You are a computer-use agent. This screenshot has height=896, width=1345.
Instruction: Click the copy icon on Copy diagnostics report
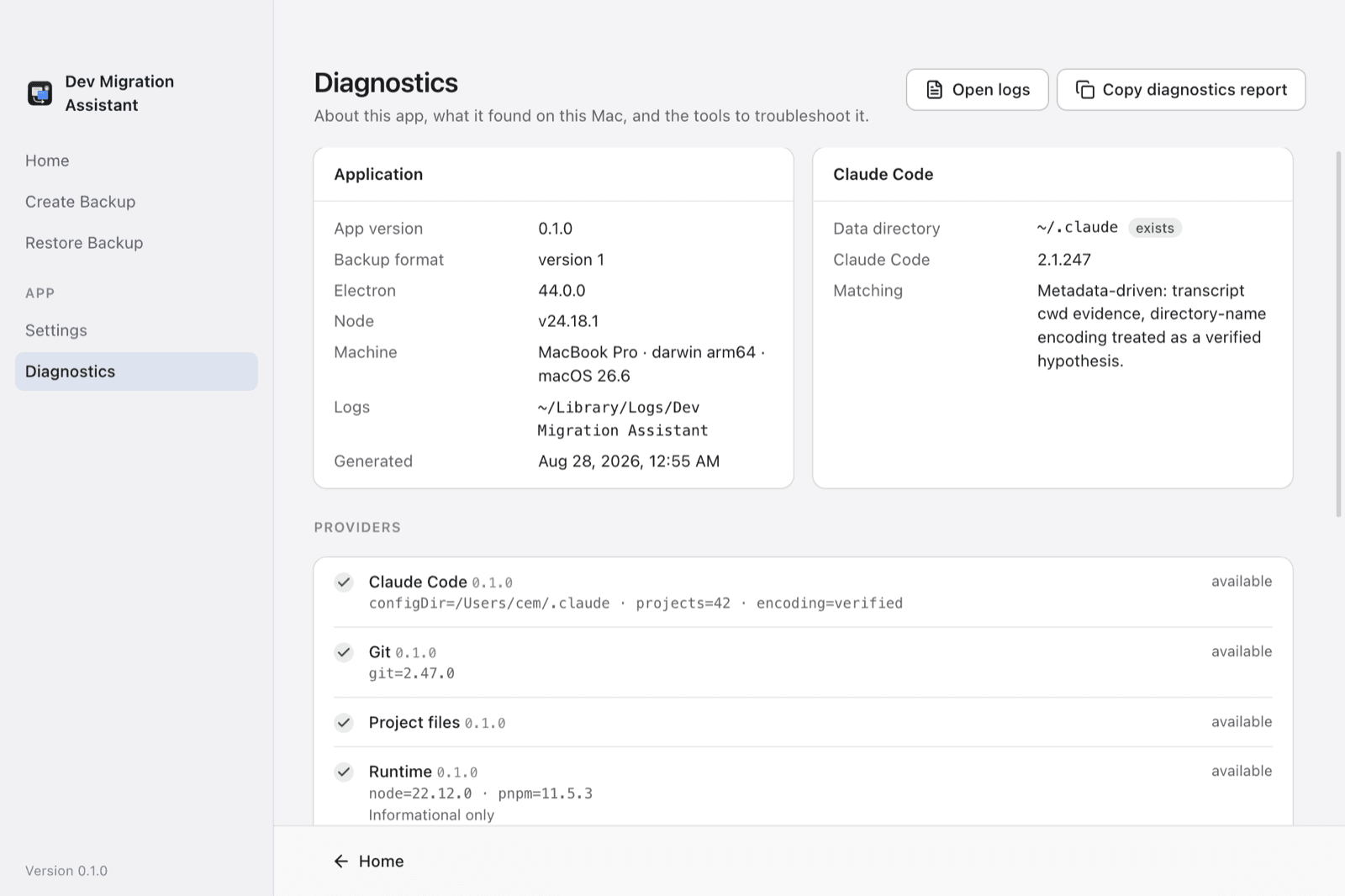click(x=1085, y=90)
